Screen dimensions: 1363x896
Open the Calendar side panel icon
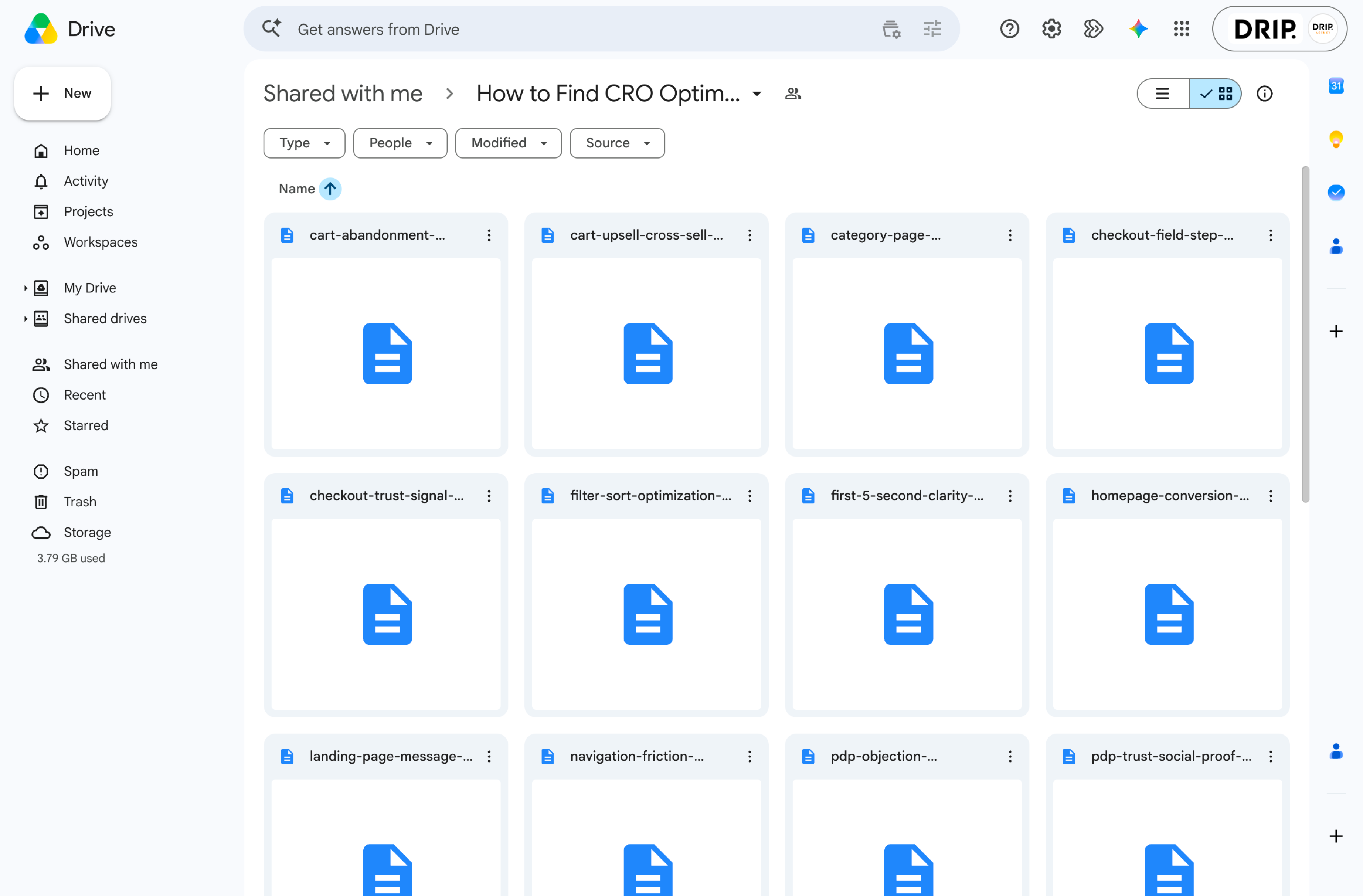tap(1336, 86)
